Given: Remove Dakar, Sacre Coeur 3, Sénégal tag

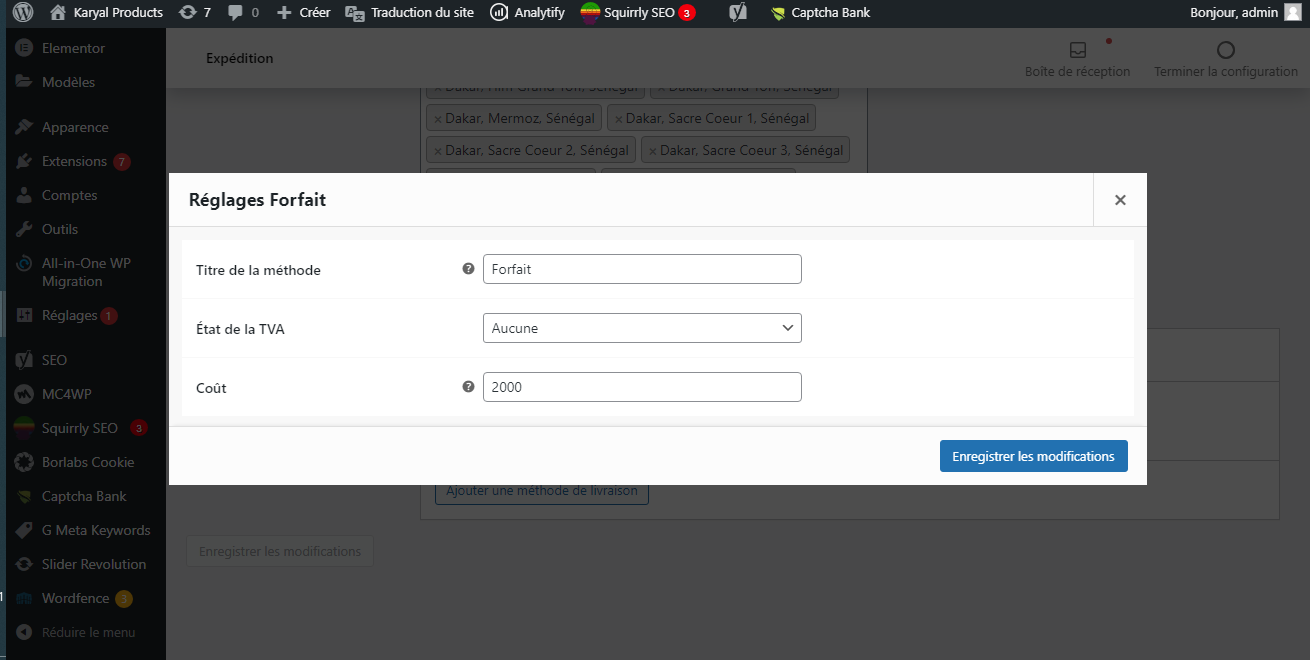Looking at the screenshot, I should click(x=652, y=151).
